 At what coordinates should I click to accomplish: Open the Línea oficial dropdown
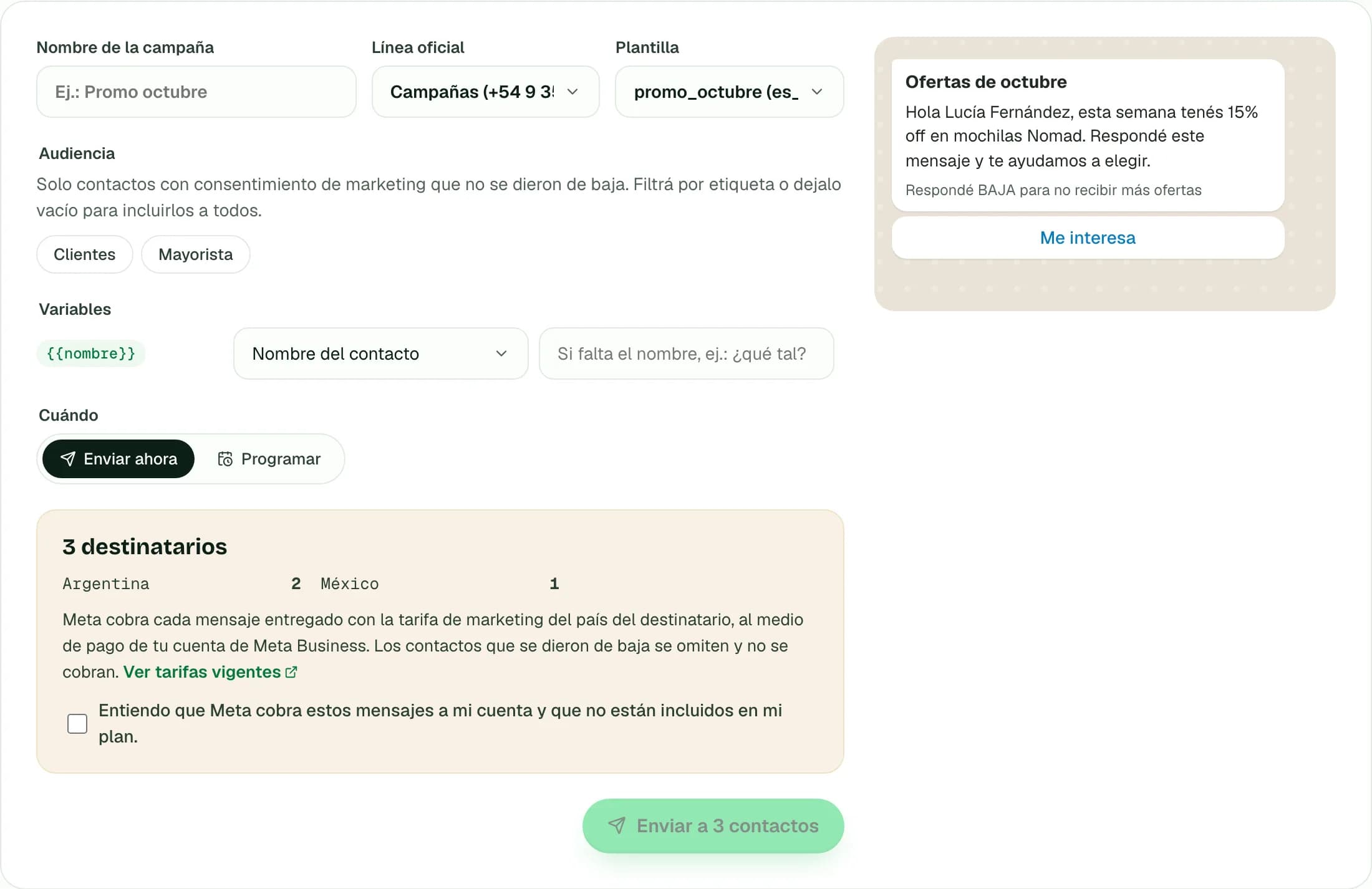485,92
